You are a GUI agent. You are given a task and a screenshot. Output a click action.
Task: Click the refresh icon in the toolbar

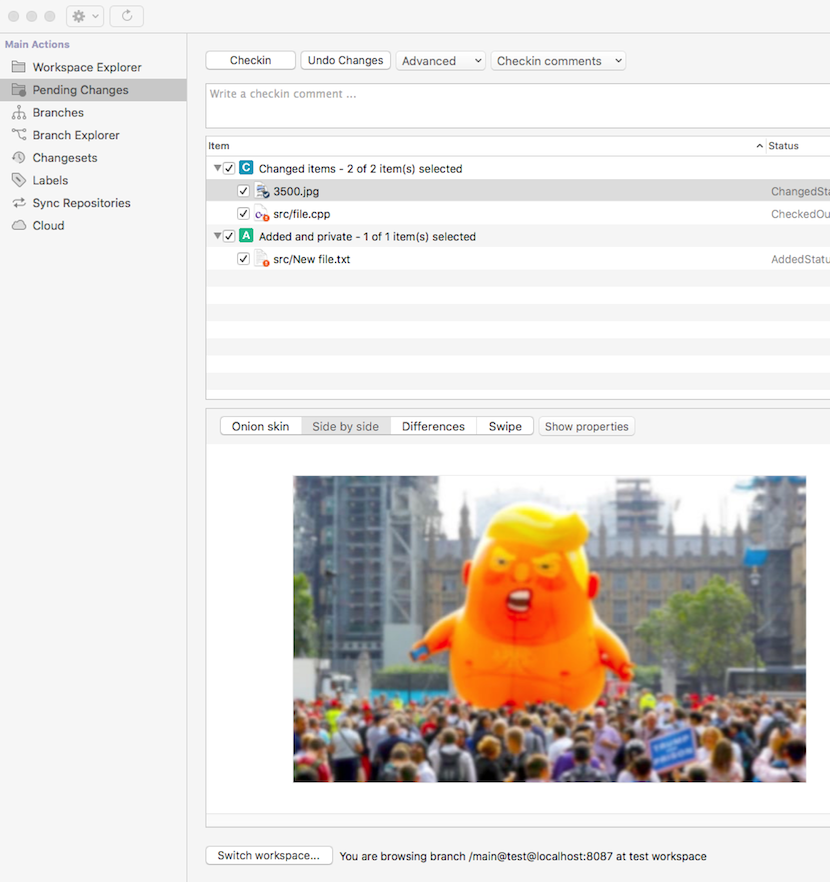click(126, 15)
